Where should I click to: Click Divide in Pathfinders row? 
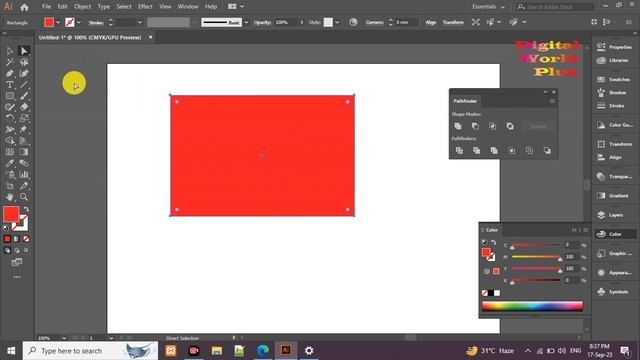pyautogui.click(x=459, y=151)
